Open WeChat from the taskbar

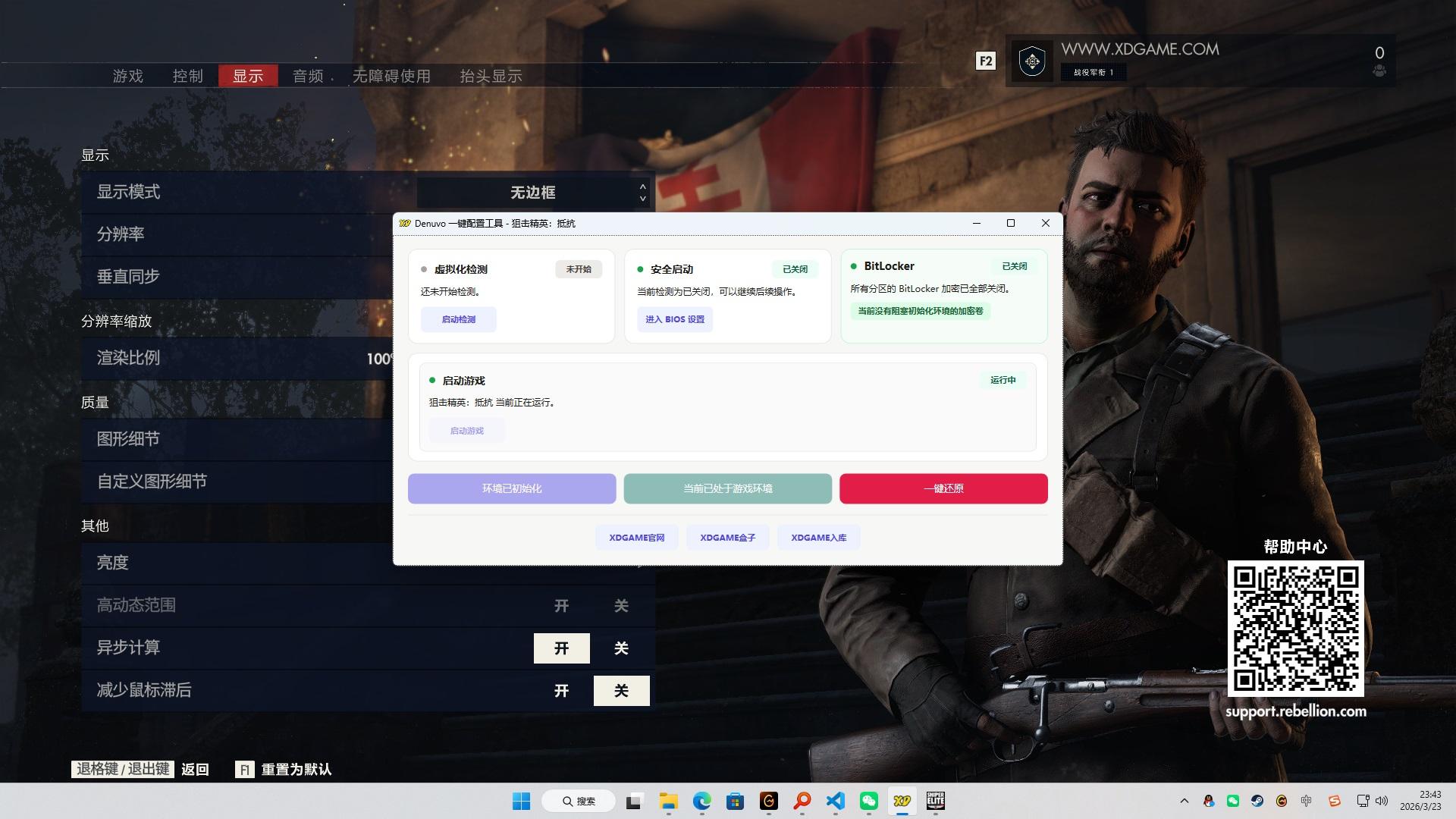tap(868, 801)
